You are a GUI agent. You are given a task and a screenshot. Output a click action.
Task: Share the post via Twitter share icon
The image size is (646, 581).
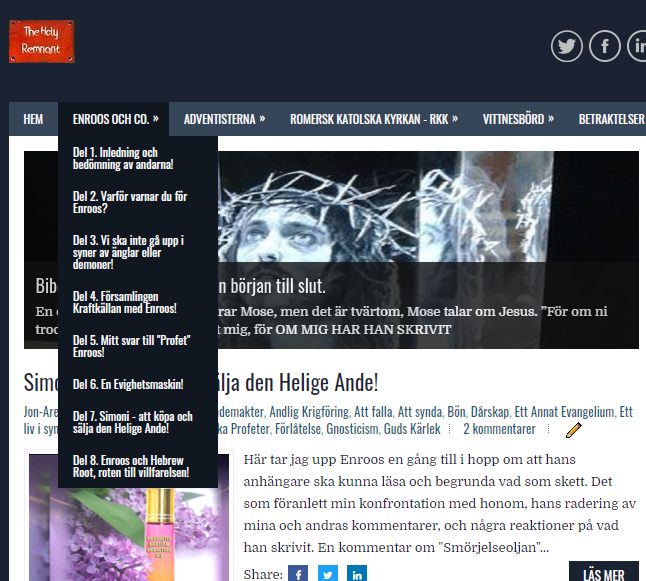coord(328,574)
